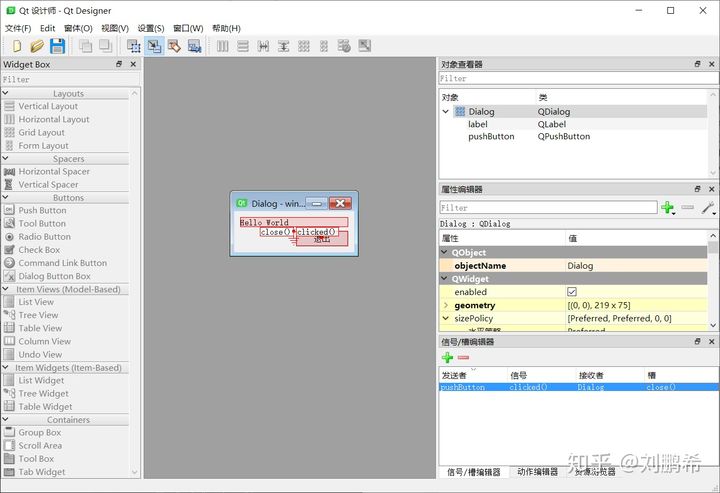Collapse the sizePolicy property row
This screenshot has height=493, width=720.
(445, 318)
